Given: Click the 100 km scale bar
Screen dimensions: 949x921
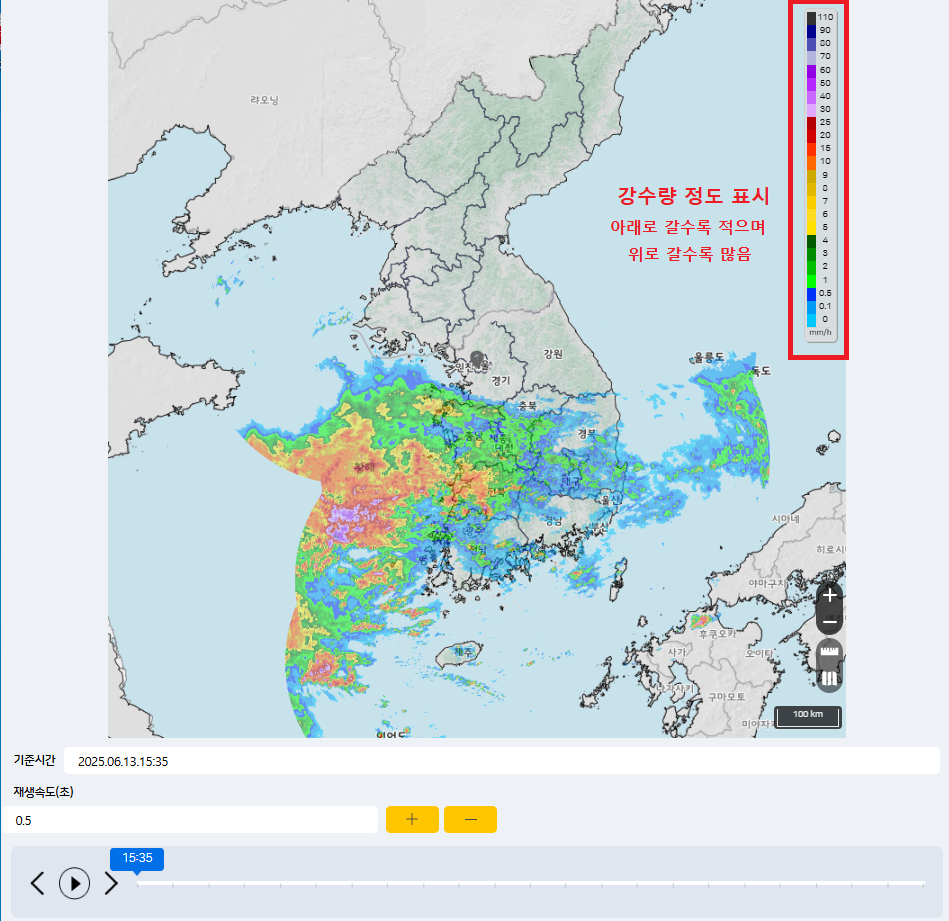Looking at the screenshot, I should tap(808, 716).
